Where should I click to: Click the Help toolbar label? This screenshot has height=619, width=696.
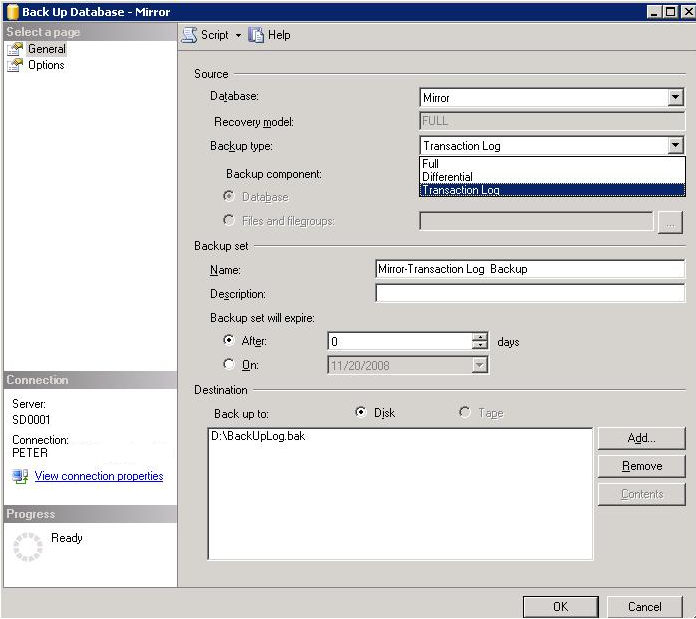click(279, 35)
